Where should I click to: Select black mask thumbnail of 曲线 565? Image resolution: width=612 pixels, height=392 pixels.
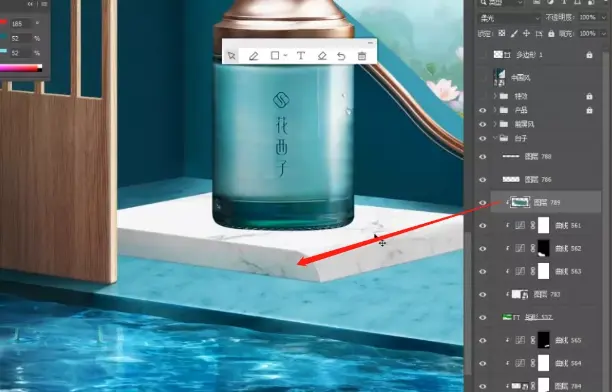(544, 340)
